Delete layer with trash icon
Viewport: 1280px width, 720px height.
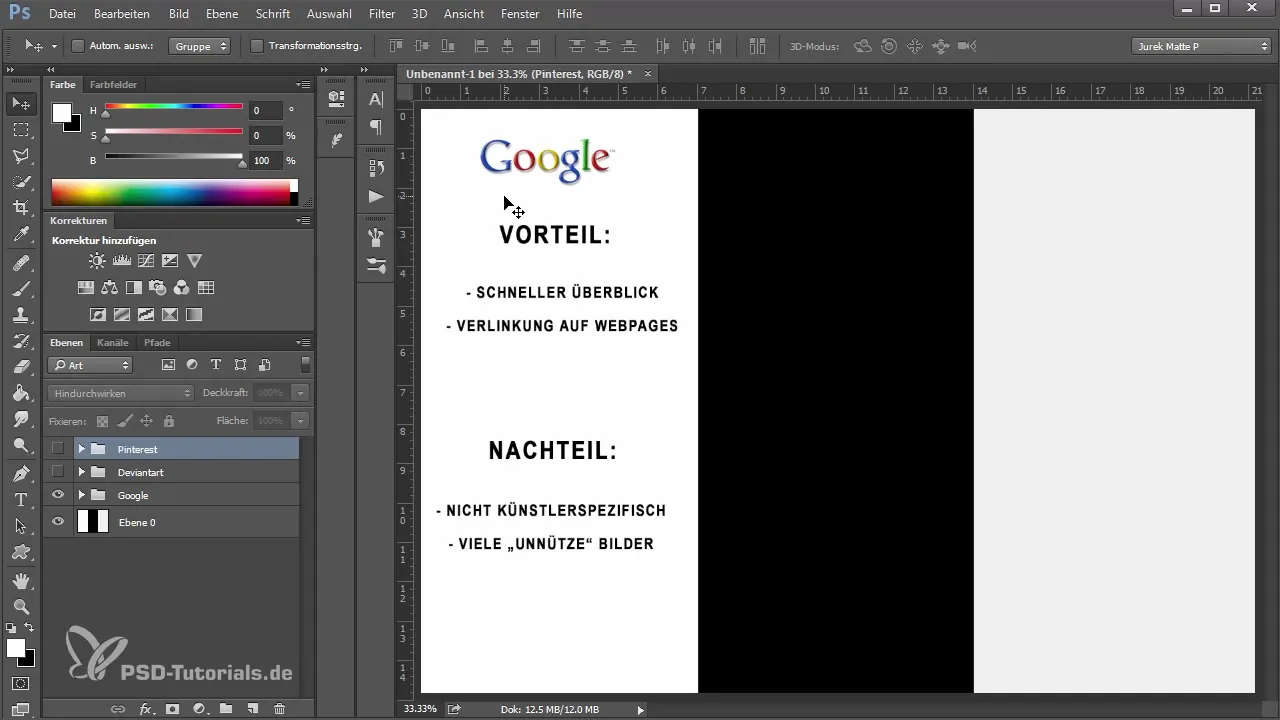(x=279, y=708)
